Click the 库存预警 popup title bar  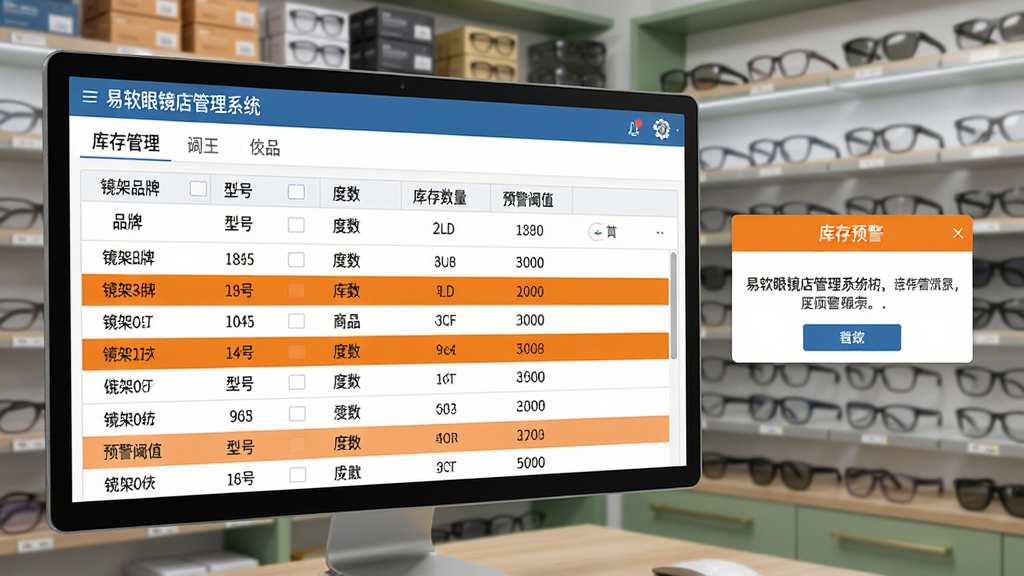(852, 233)
